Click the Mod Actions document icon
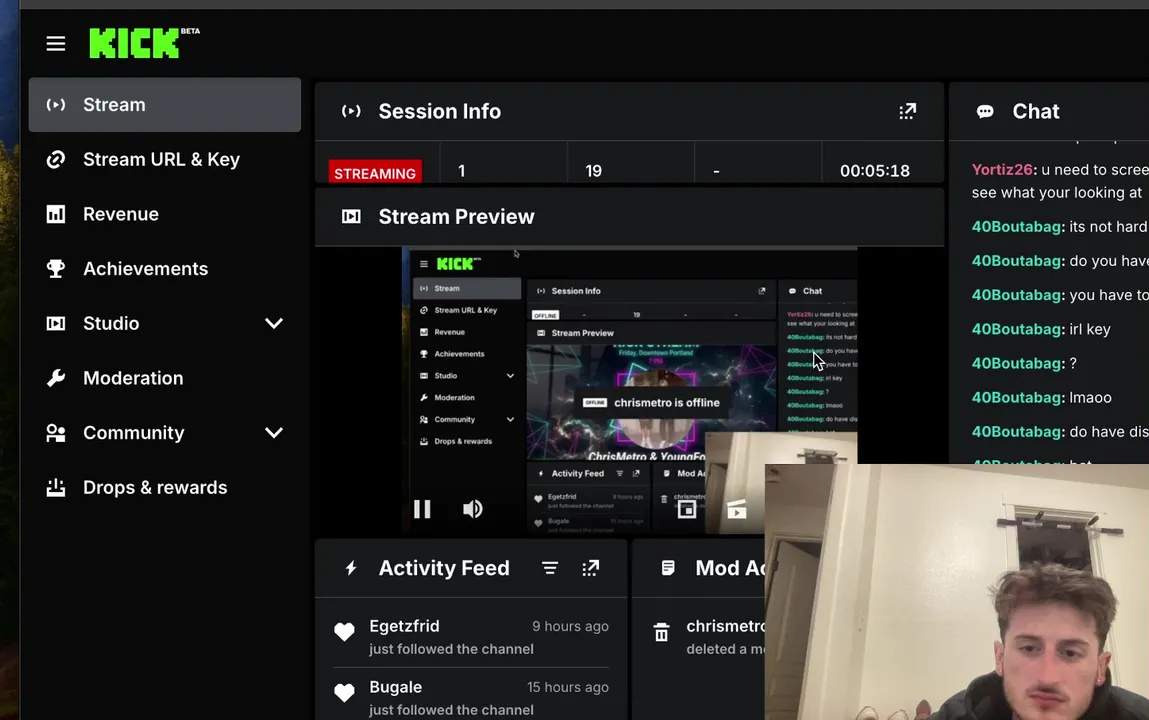The height and width of the screenshot is (720, 1149). [668, 568]
